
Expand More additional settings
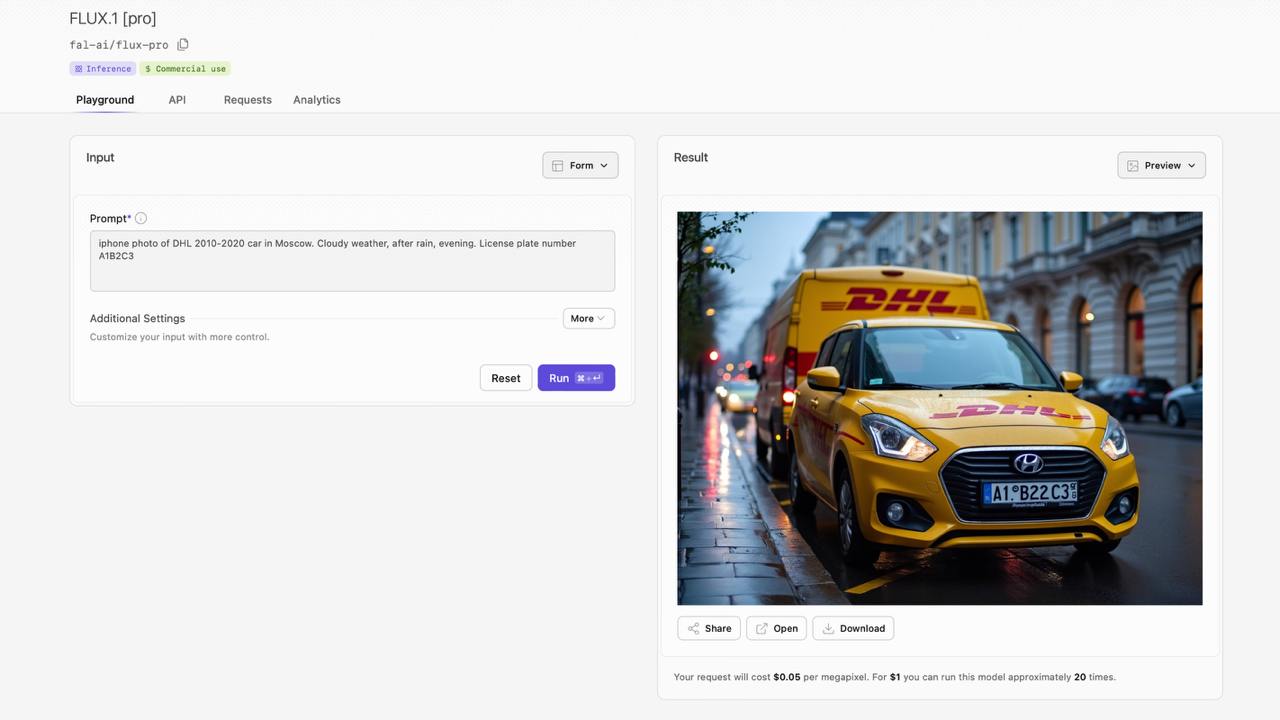588,318
